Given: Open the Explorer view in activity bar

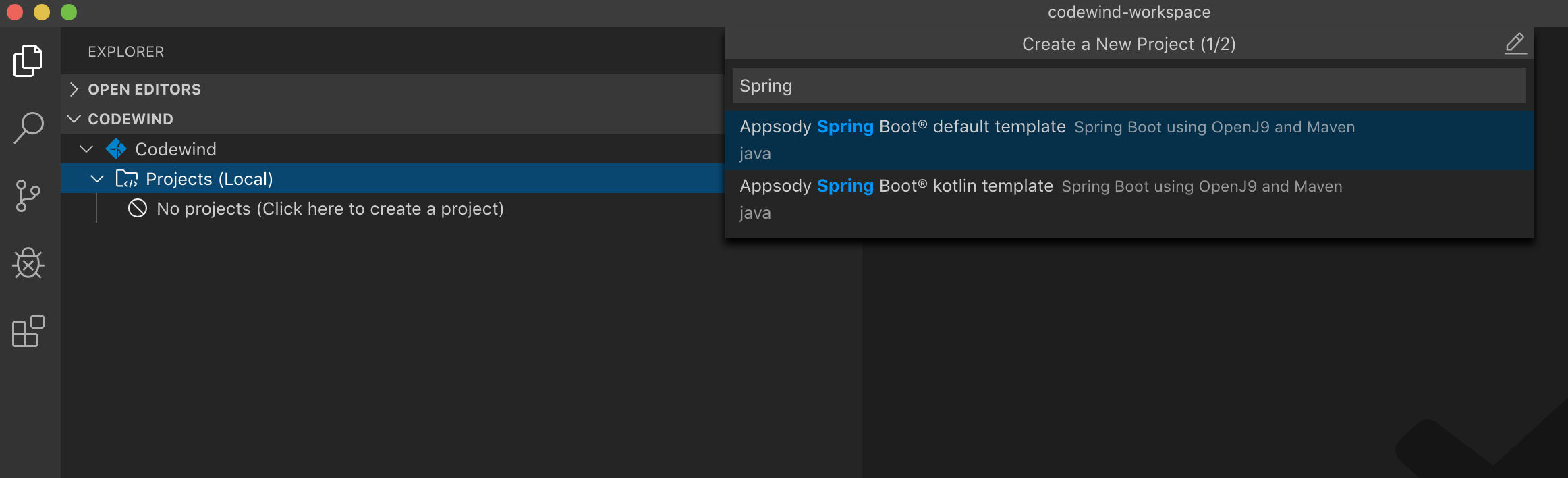Looking at the screenshot, I should (x=28, y=61).
